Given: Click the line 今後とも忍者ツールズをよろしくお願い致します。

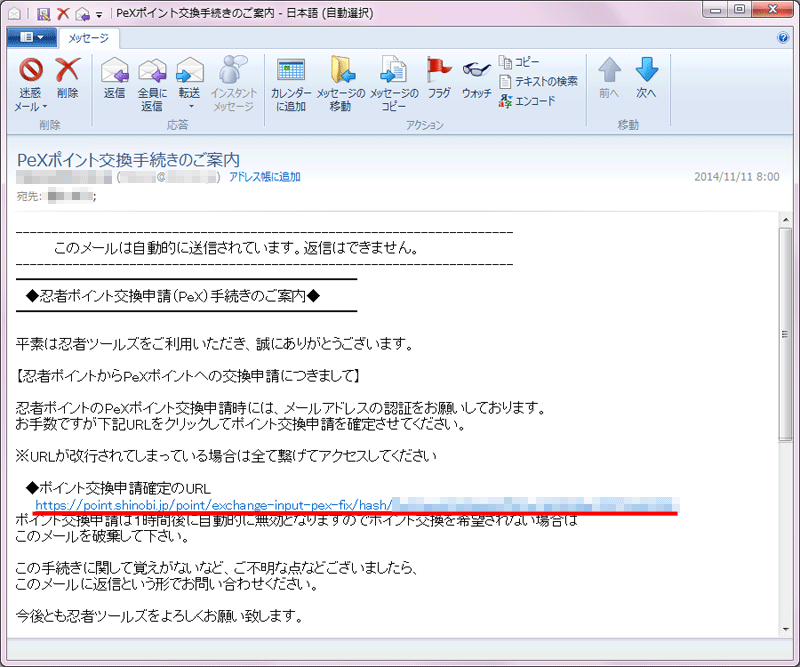Looking at the screenshot, I should coord(159,616).
